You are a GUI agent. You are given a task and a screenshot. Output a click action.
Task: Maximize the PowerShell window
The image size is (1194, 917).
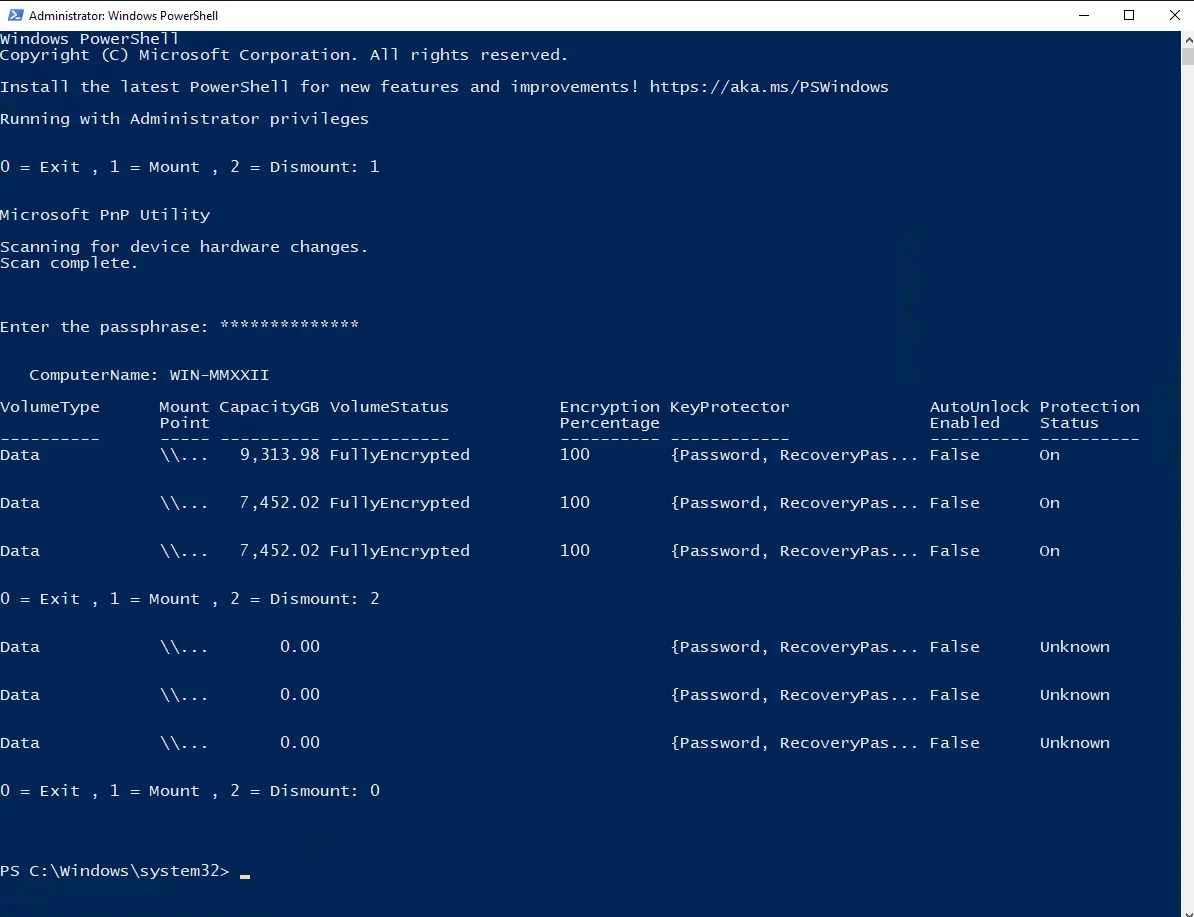click(1129, 16)
